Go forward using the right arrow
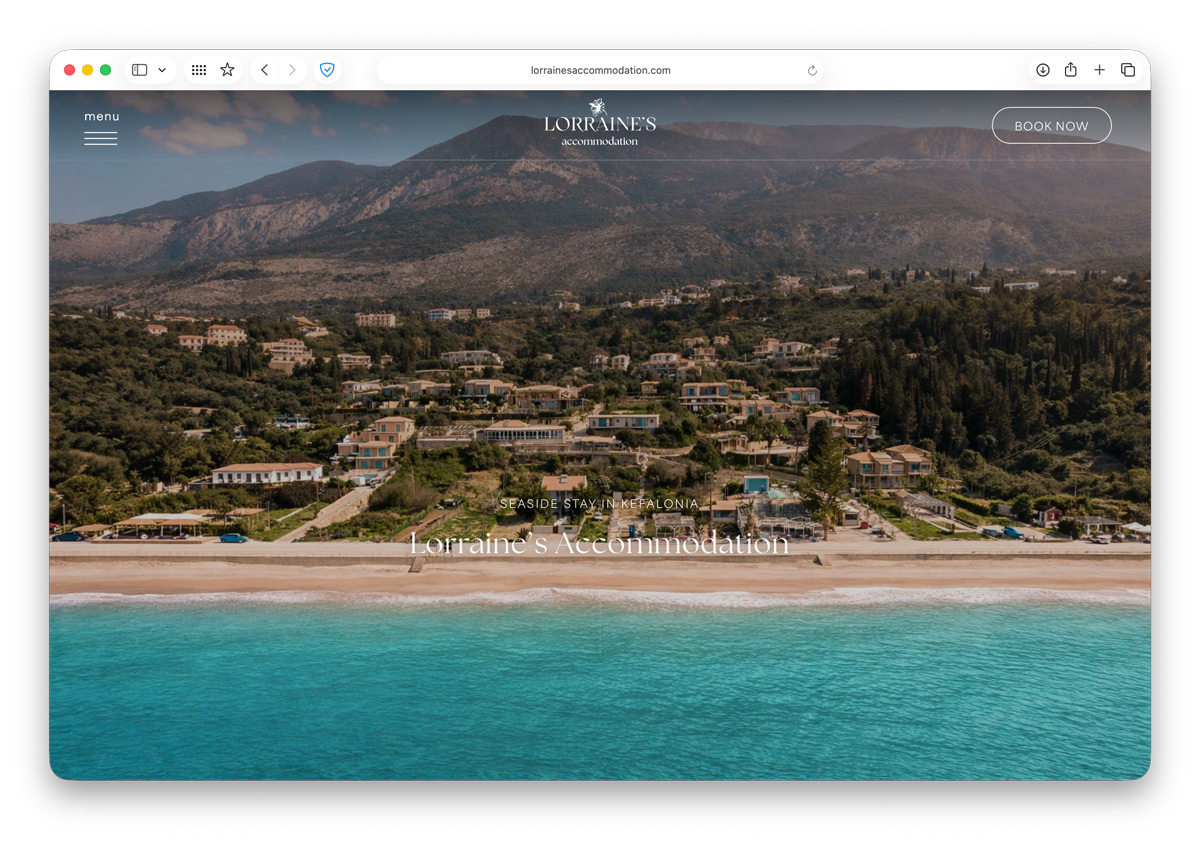This screenshot has width=1200, height=851. (x=292, y=70)
